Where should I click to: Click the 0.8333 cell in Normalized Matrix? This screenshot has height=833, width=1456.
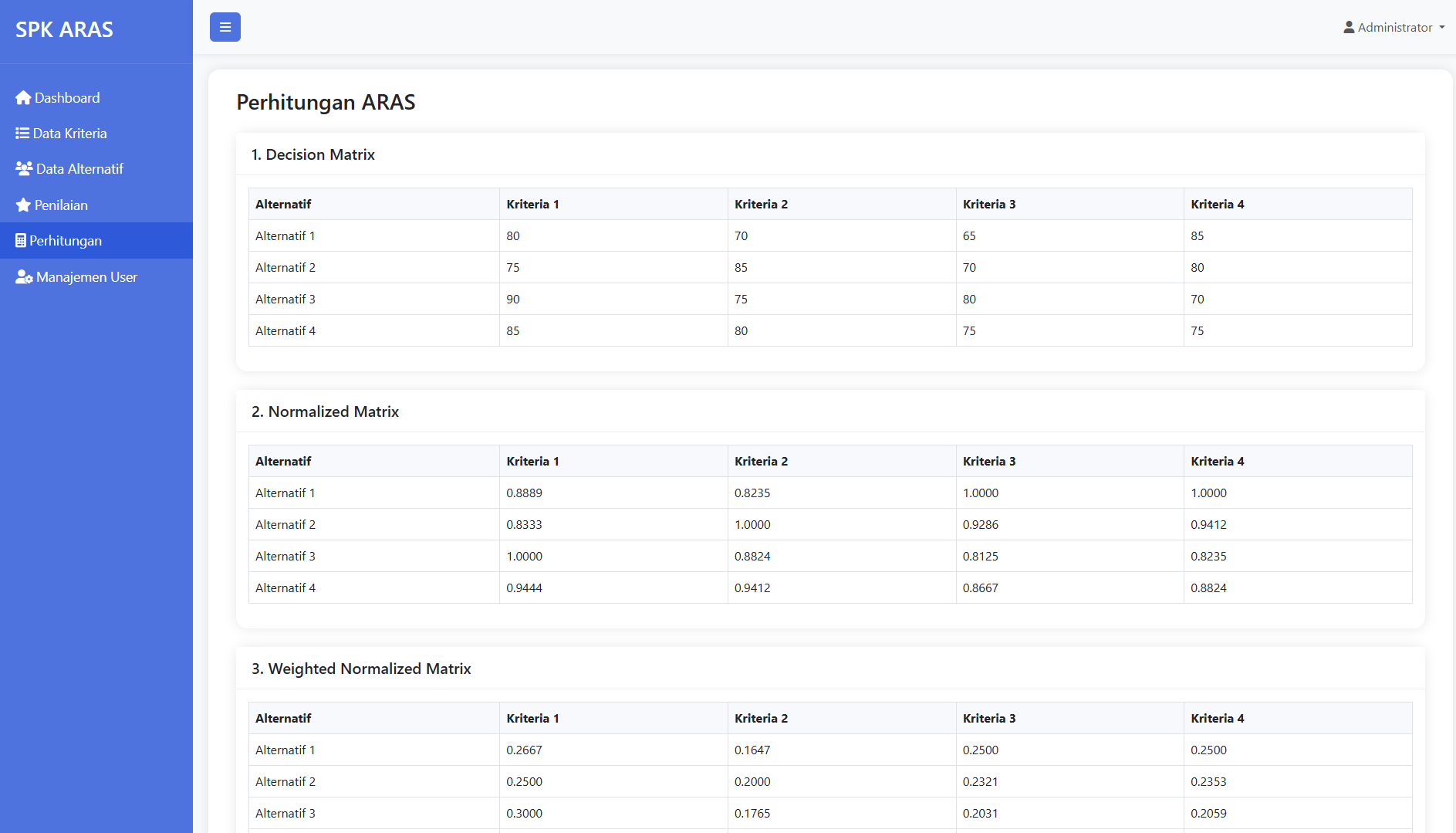coord(613,525)
